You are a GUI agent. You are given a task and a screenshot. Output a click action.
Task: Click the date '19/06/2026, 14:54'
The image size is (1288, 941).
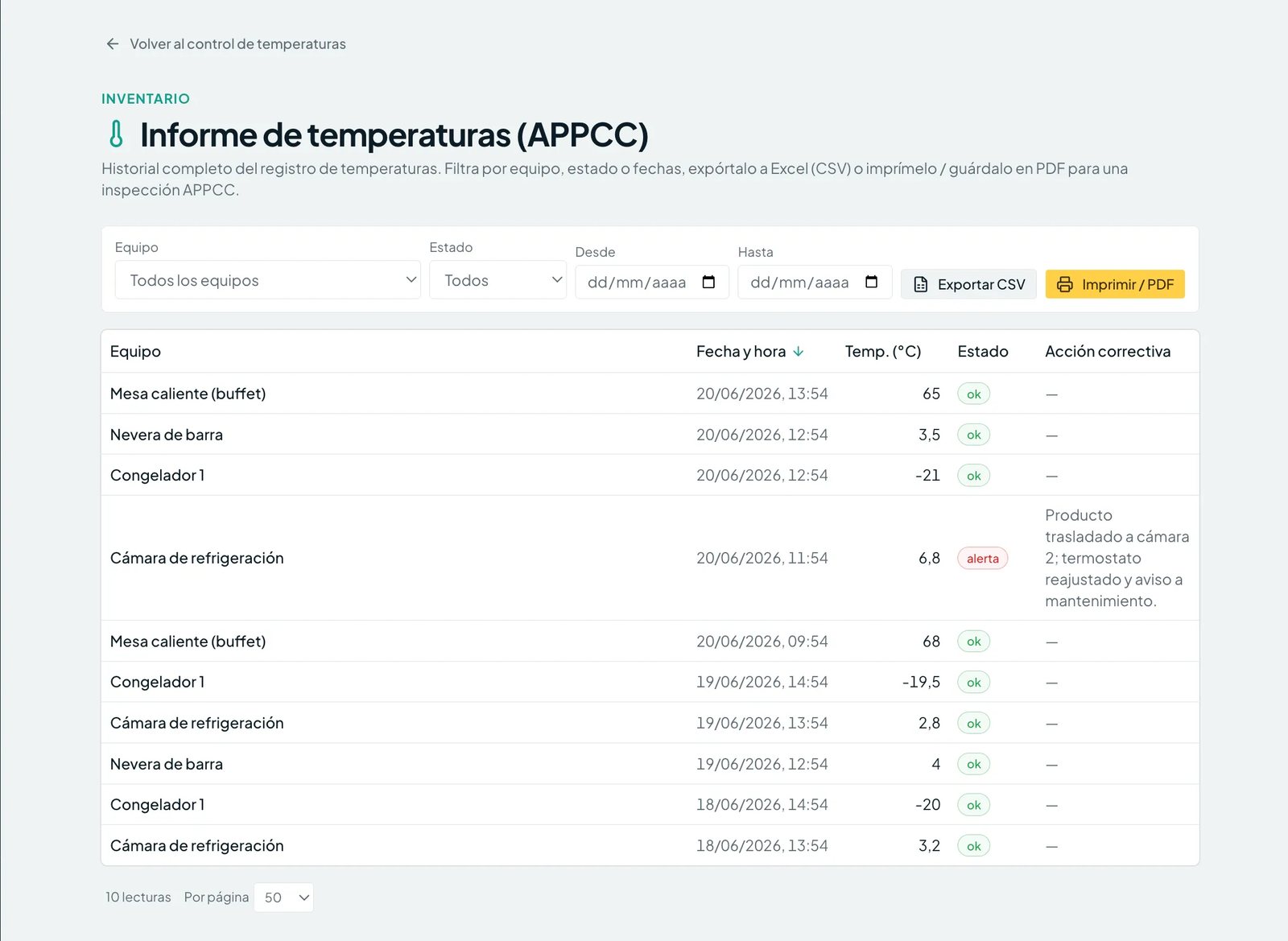click(762, 682)
